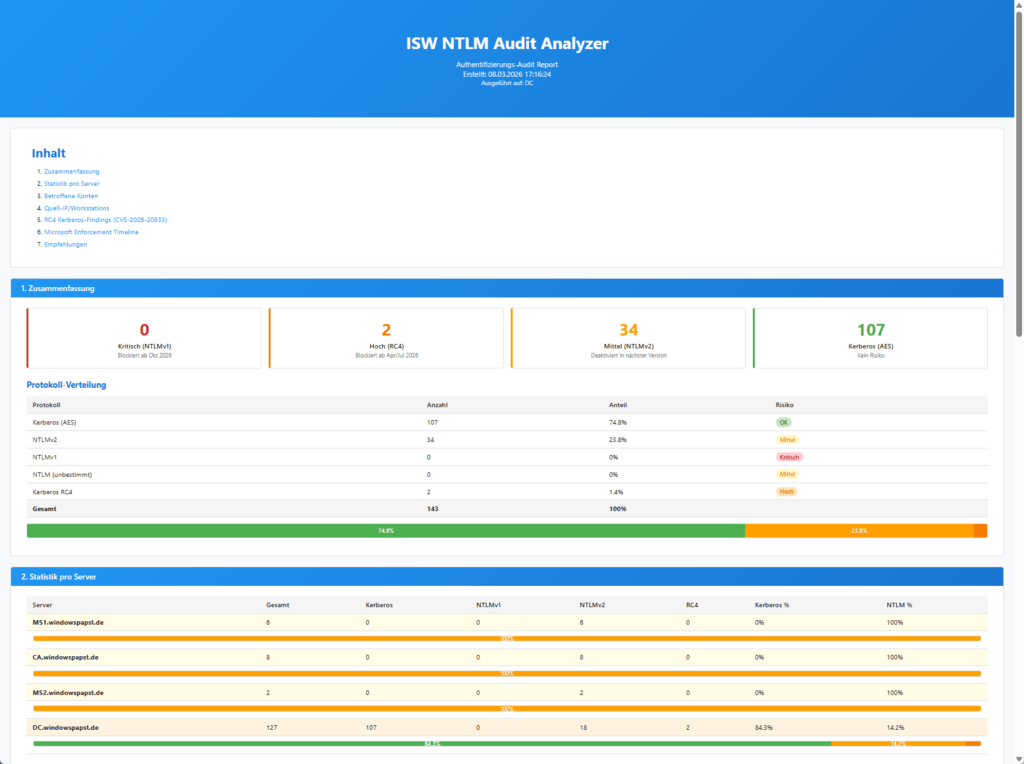This screenshot has width=1024, height=764.
Task: Click the Mittel badge for NTLM (unbestimmt)
Action: [x=786, y=474]
